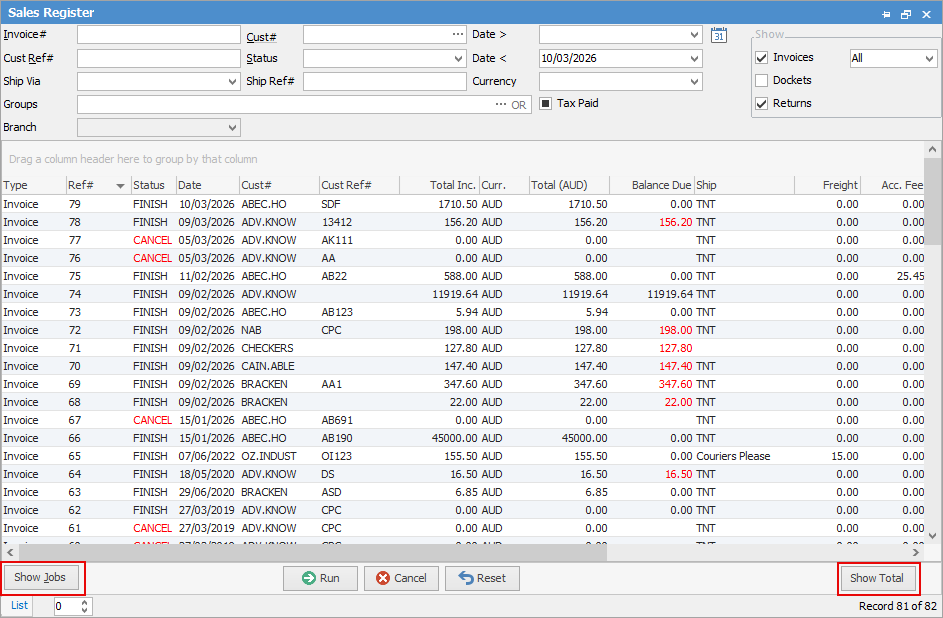Uncheck the Invoices checkbox

pyautogui.click(x=762, y=58)
